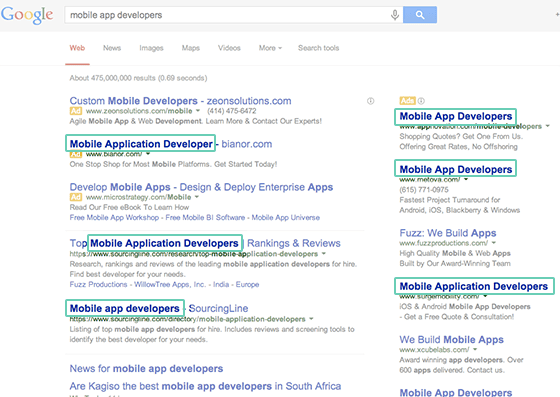Expand dropdown arrow after sourcingline top-mobile-application-developers URL

click(x=324, y=253)
